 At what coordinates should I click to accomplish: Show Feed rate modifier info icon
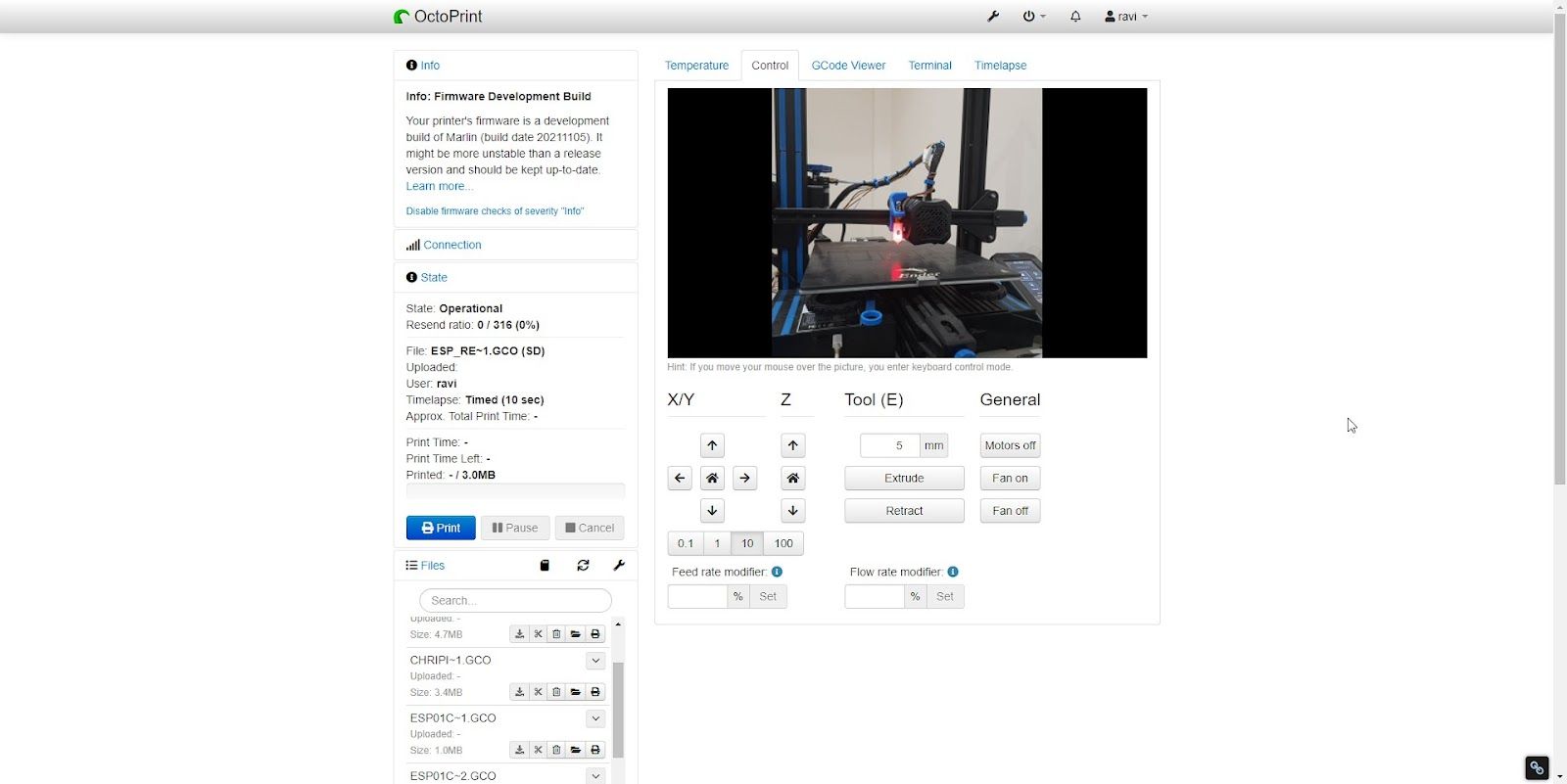[777, 572]
